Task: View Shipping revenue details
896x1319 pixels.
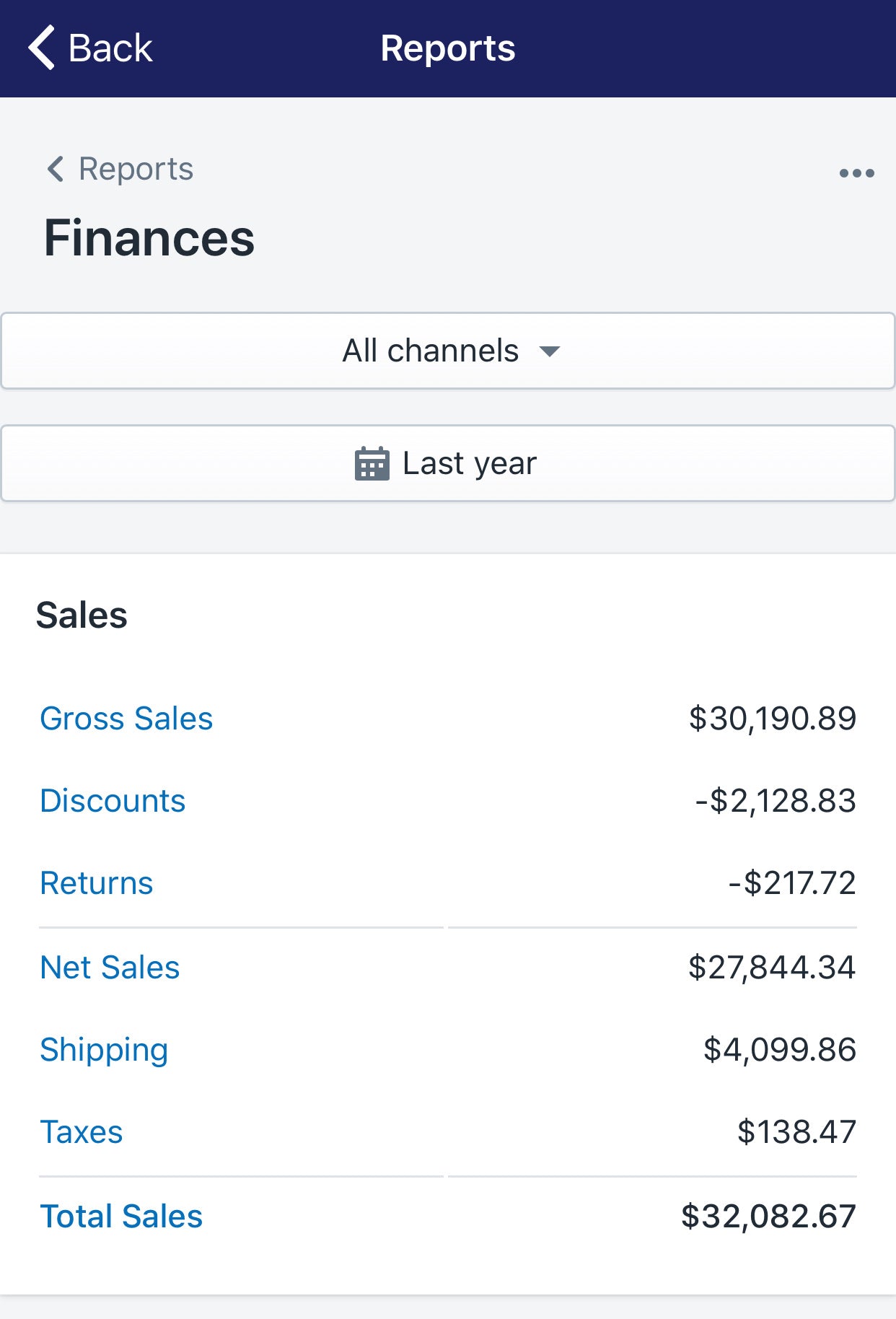Action: pos(104,1050)
